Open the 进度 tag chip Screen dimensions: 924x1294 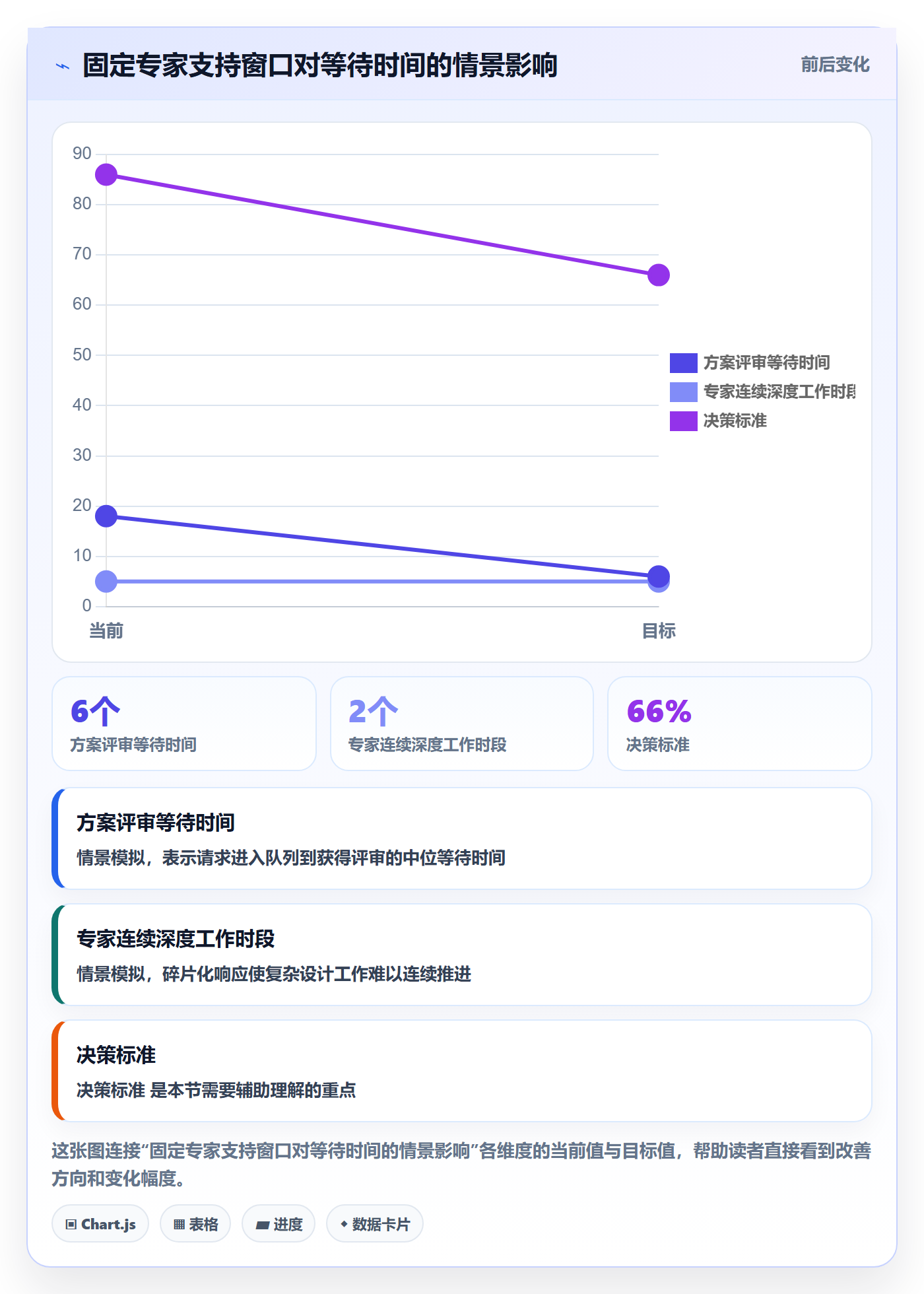(x=279, y=1224)
